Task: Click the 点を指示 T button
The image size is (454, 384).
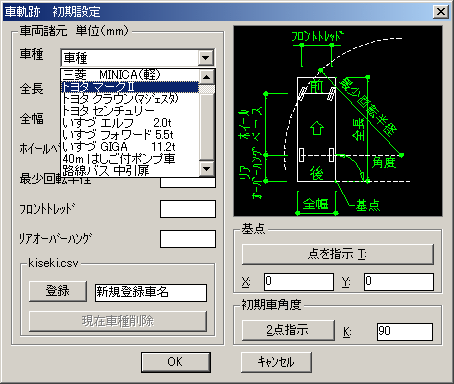Action: (338, 254)
